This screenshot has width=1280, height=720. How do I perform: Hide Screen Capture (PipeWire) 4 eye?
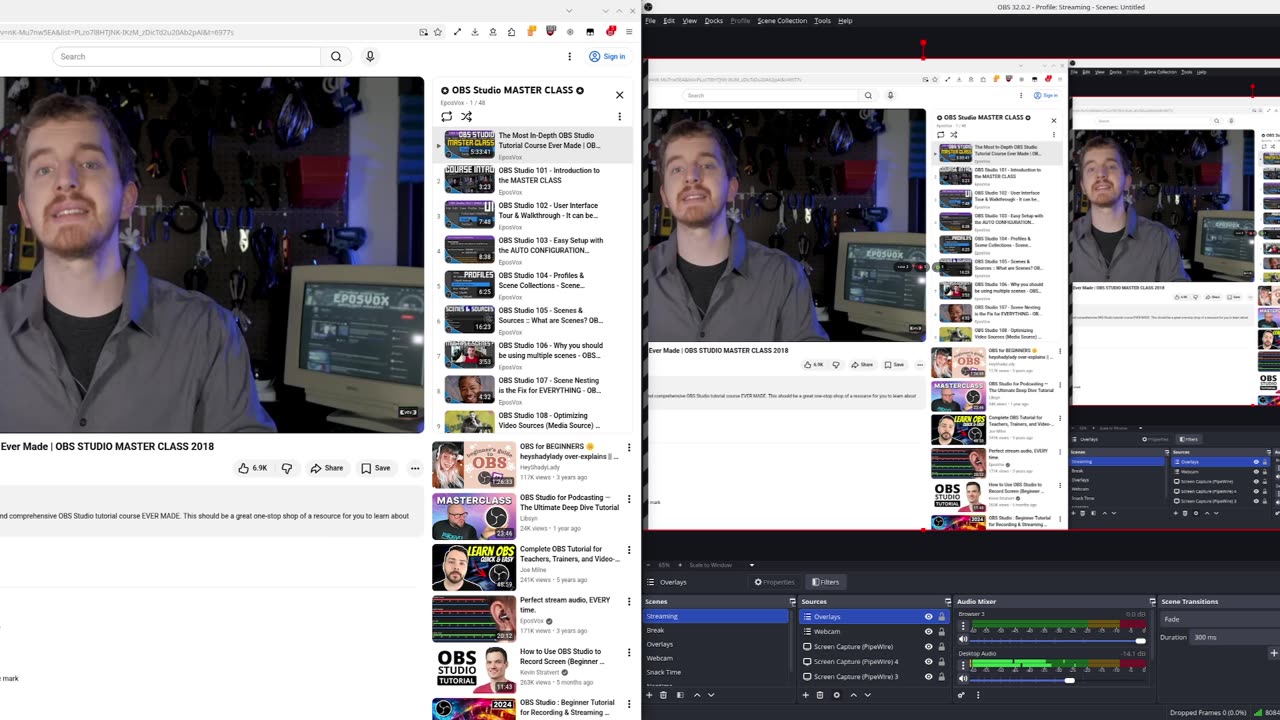coord(928,661)
